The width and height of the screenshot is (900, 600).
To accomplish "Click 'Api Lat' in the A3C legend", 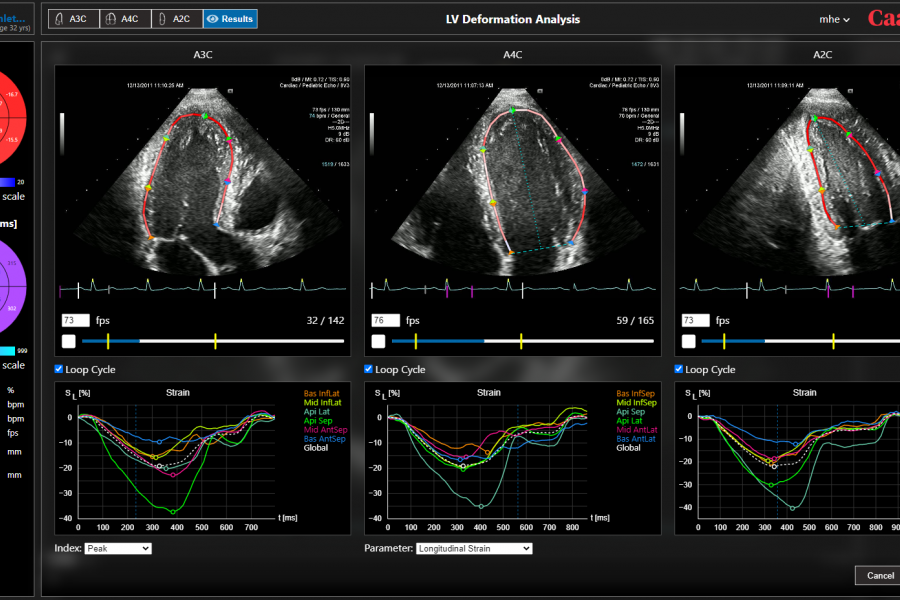I will 317,412.
